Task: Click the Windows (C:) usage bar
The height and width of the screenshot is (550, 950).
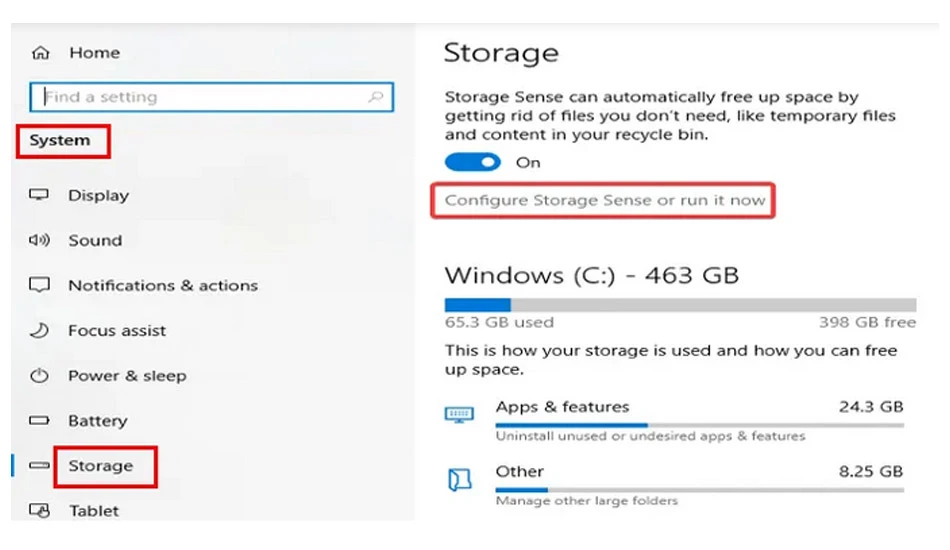Action: [680, 305]
